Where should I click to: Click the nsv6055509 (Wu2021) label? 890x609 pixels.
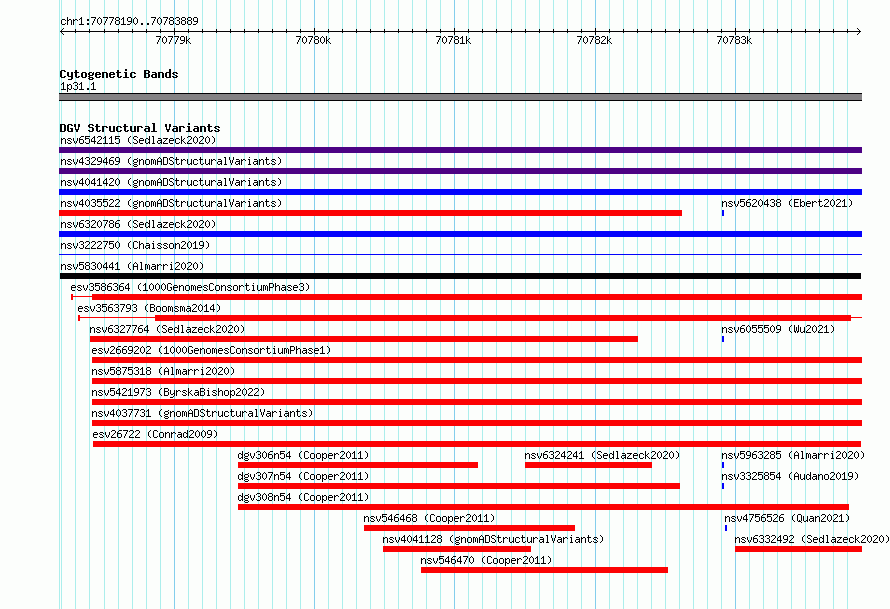[778, 329]
